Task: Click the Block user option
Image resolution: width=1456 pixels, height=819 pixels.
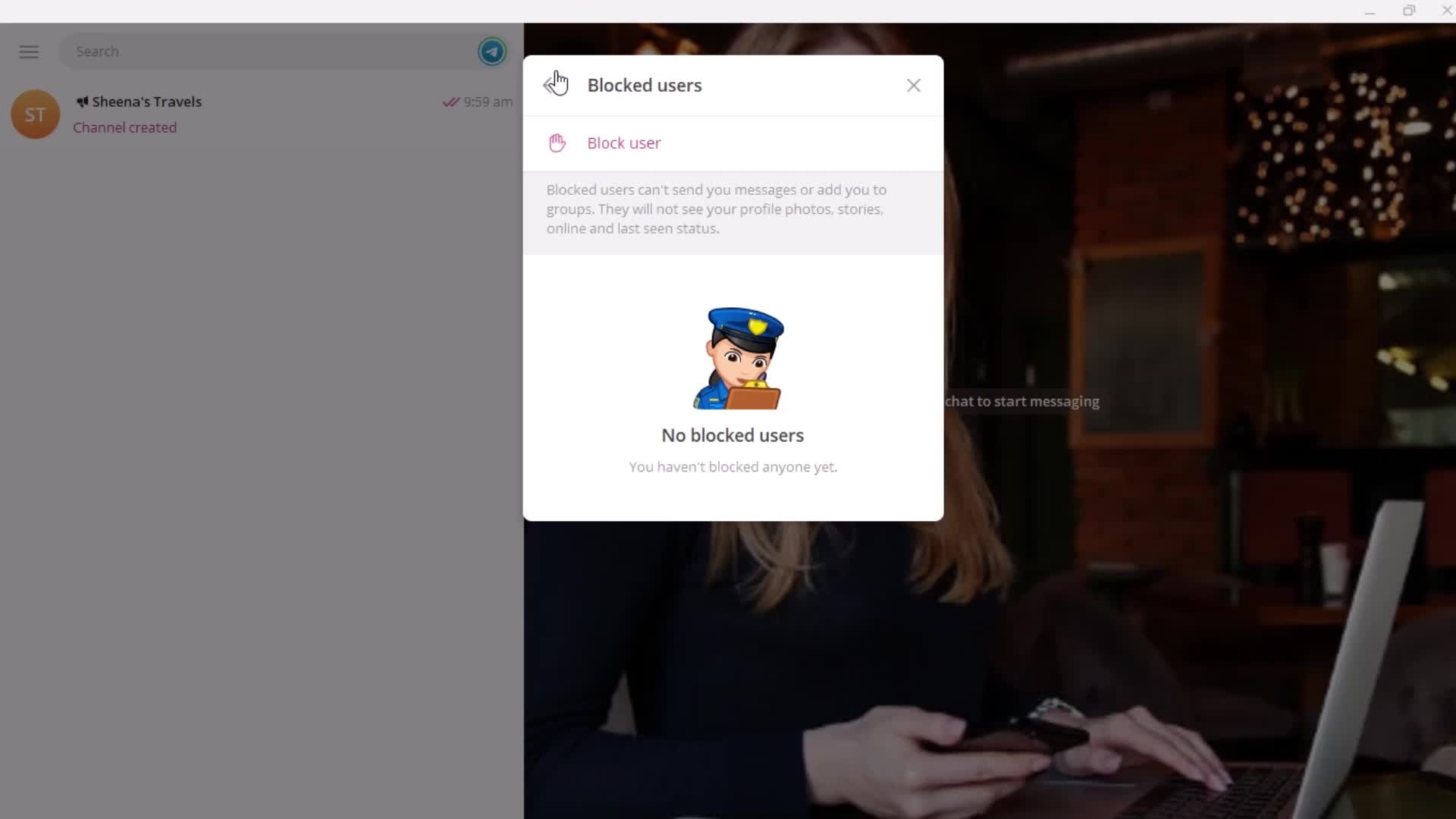Action: pos(624,142)
